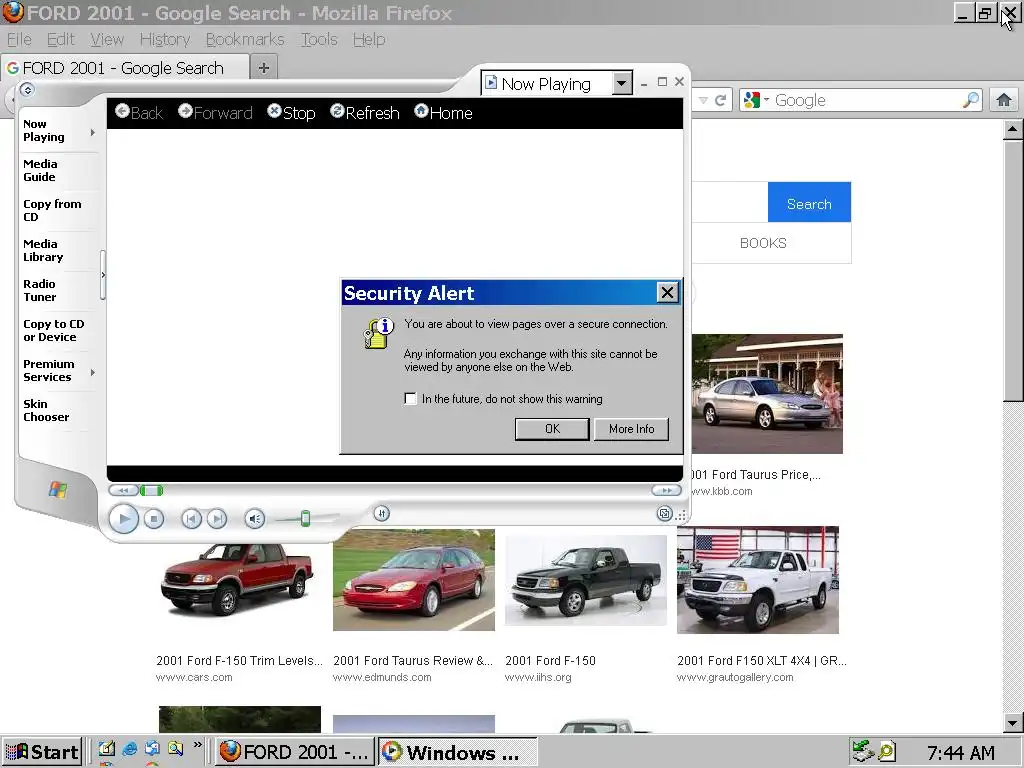This screenshot has width=1024, height=768.
Task: Open Firefox File menu
Action: click(x=19, y=39)
